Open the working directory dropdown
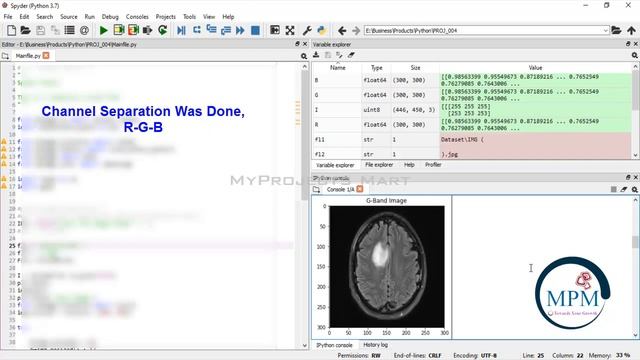640x360 pixels. 605,31
